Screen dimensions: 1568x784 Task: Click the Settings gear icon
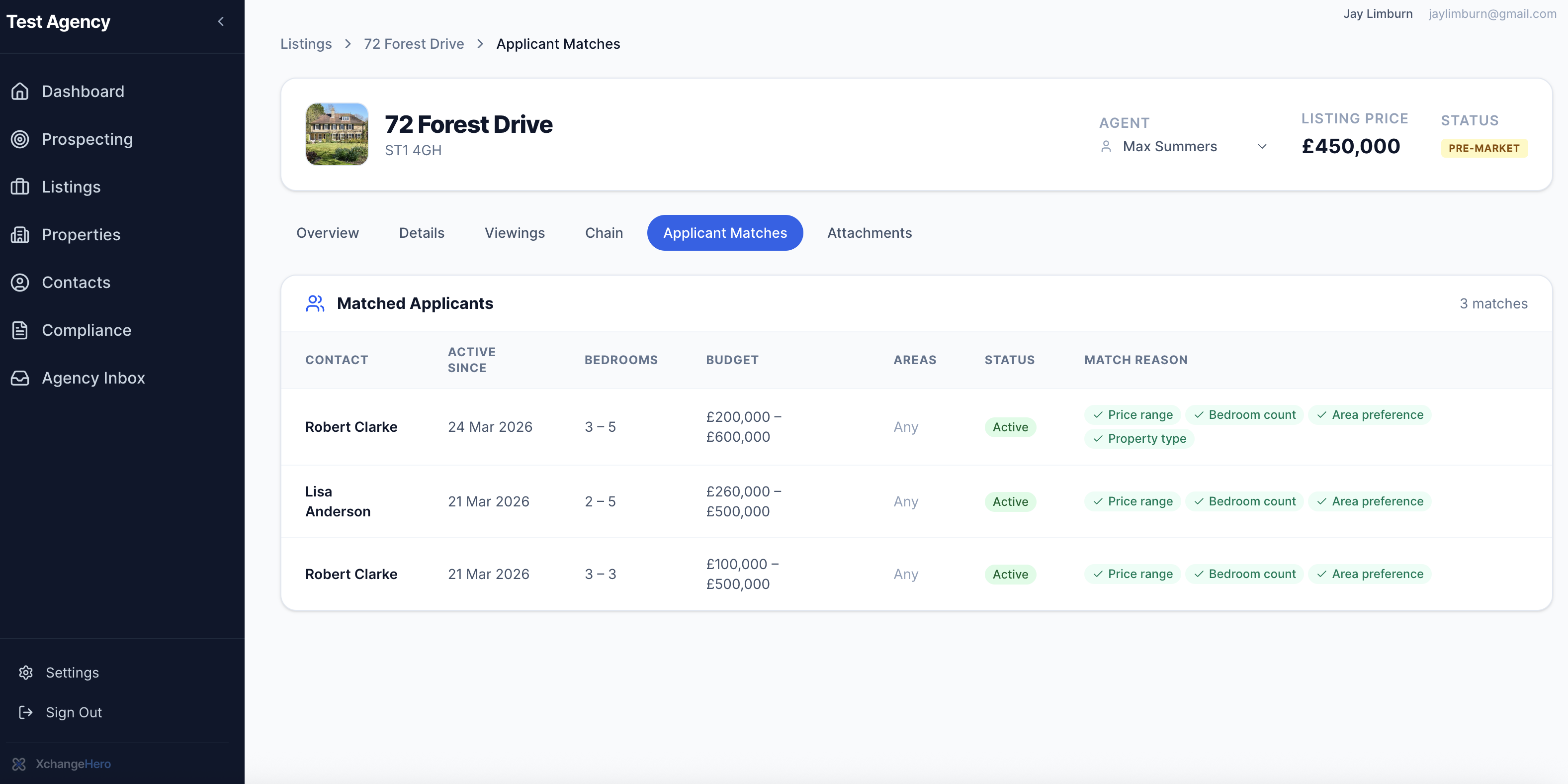(25, 673)
